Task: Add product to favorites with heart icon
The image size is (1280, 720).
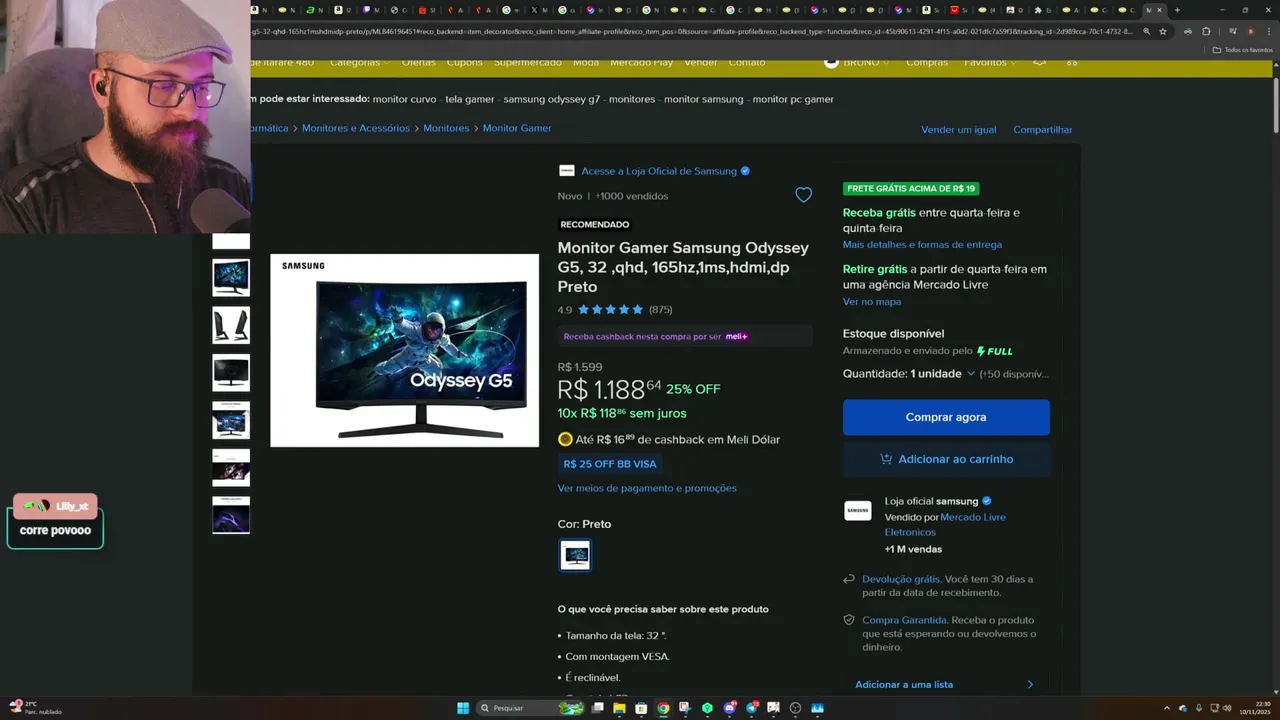Action: click(803, 195)
